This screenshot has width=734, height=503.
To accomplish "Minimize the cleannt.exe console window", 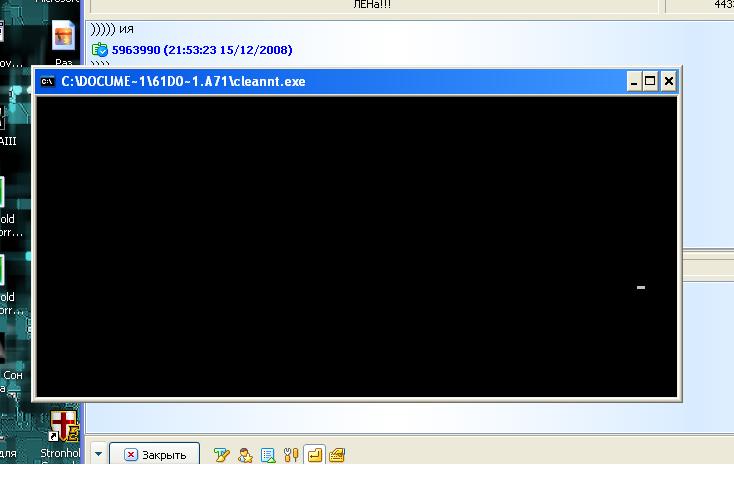I will pyautogui.click(x=634, y=82).
